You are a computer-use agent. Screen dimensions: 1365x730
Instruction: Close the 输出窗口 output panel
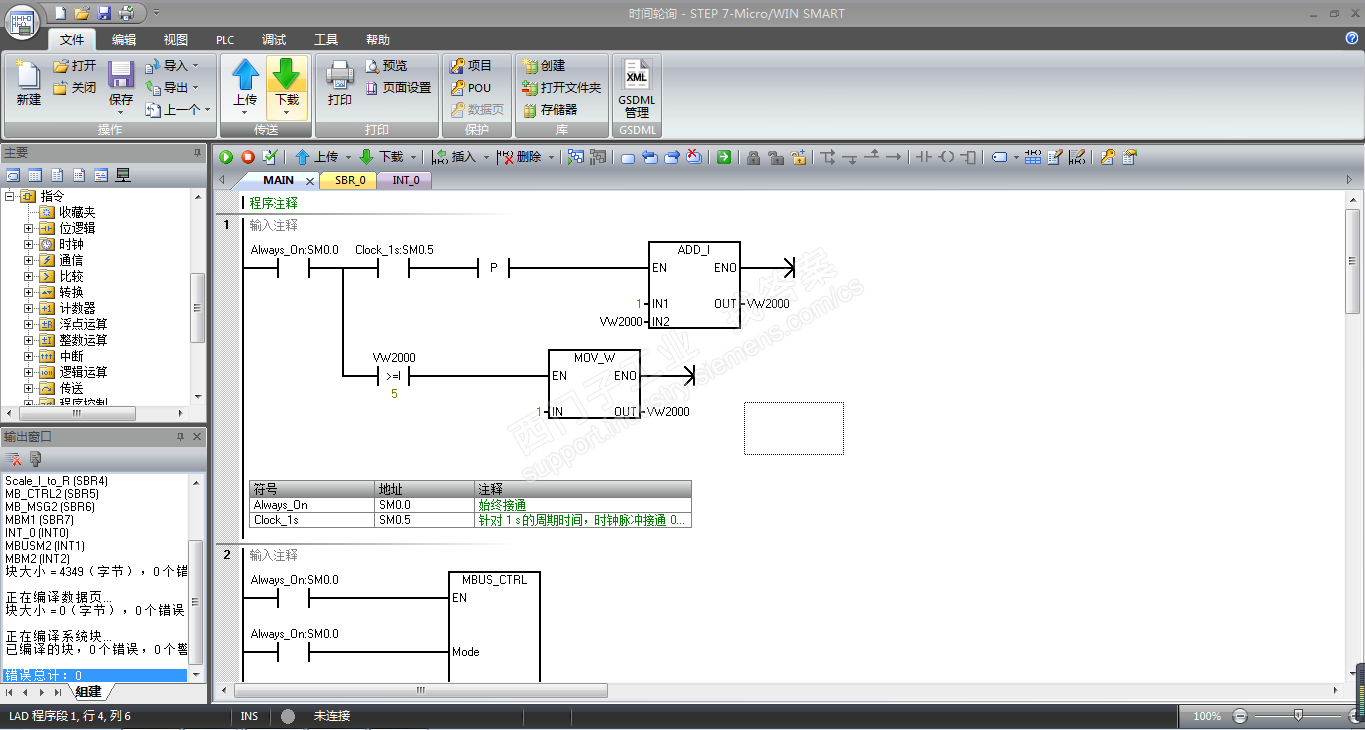pyautogui.click(x=197, y=437)
